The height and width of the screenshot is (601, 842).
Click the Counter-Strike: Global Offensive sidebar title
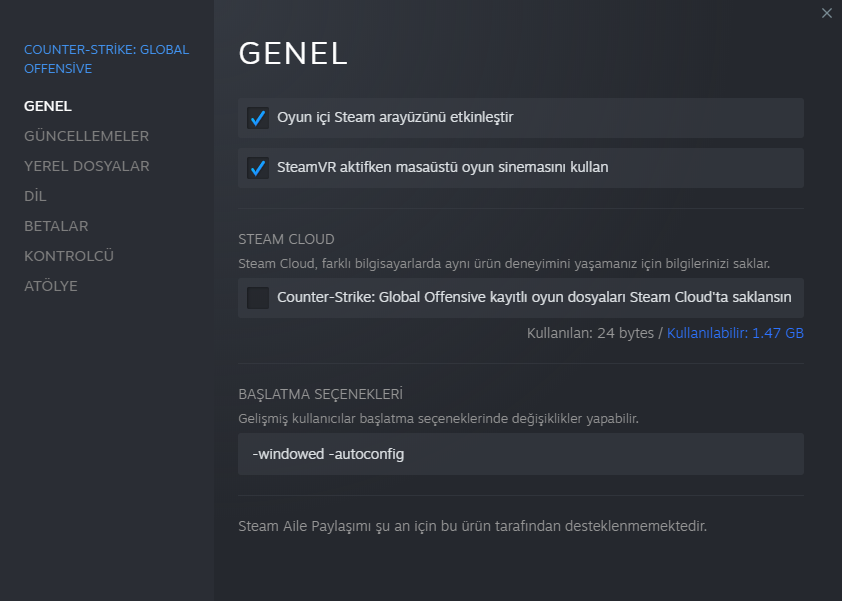pyautogui.click(x=106, y=59)
